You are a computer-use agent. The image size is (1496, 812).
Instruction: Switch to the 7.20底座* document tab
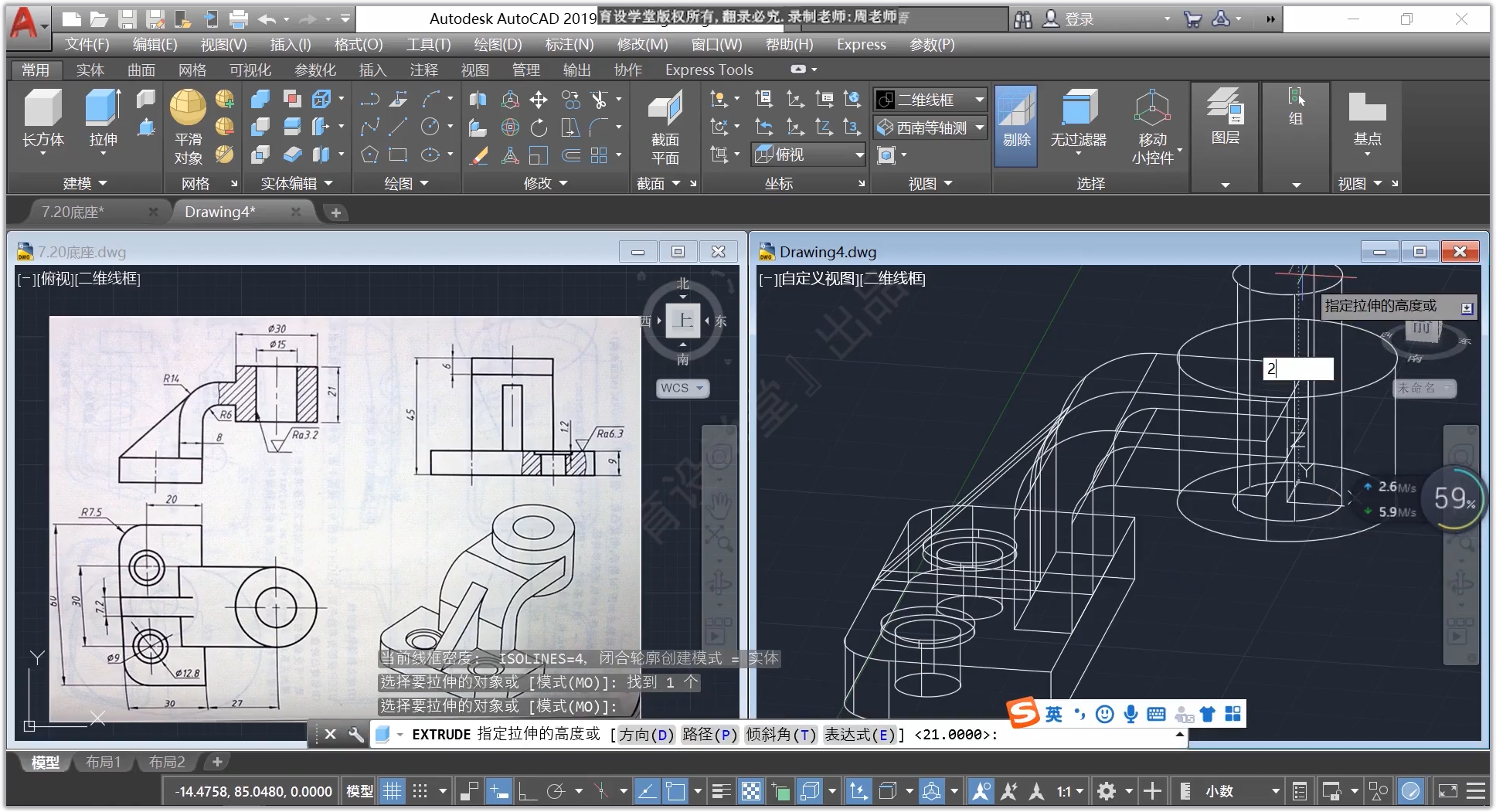pos(73,212)
